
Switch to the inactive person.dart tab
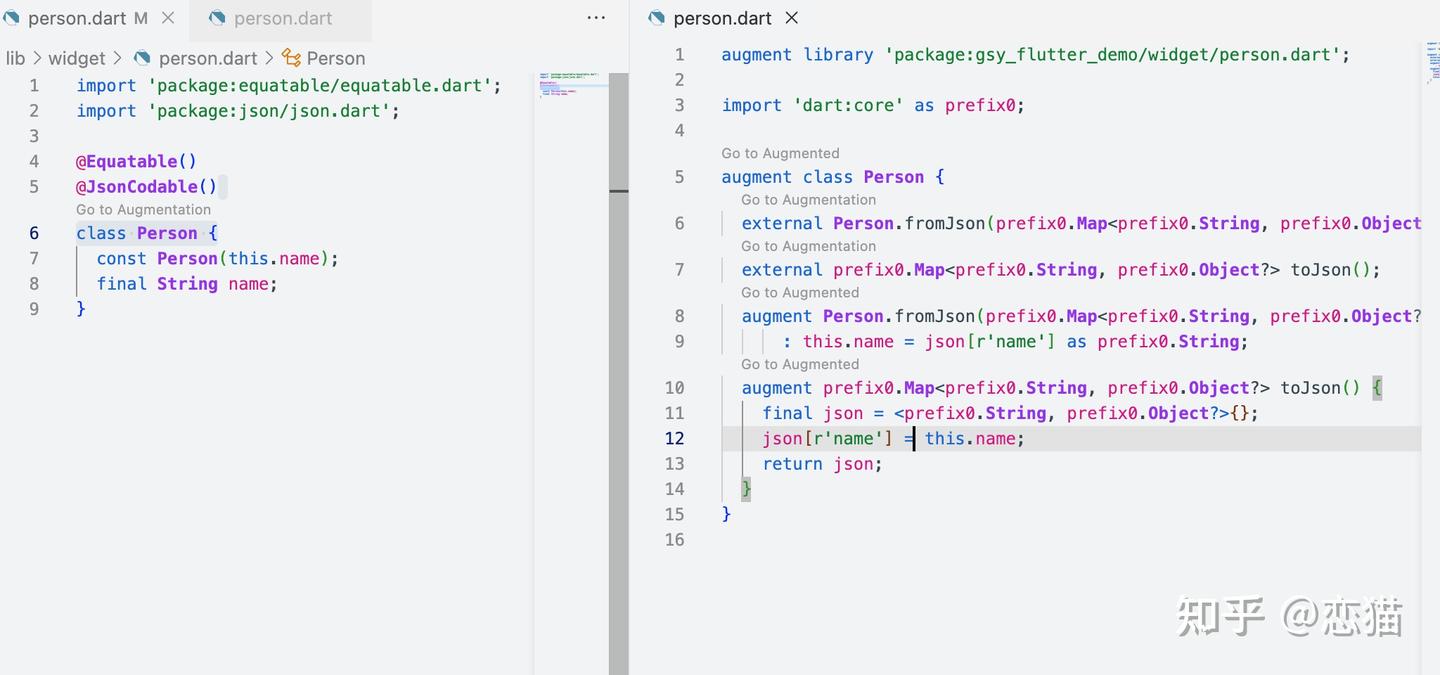click(x=283, y=18)
